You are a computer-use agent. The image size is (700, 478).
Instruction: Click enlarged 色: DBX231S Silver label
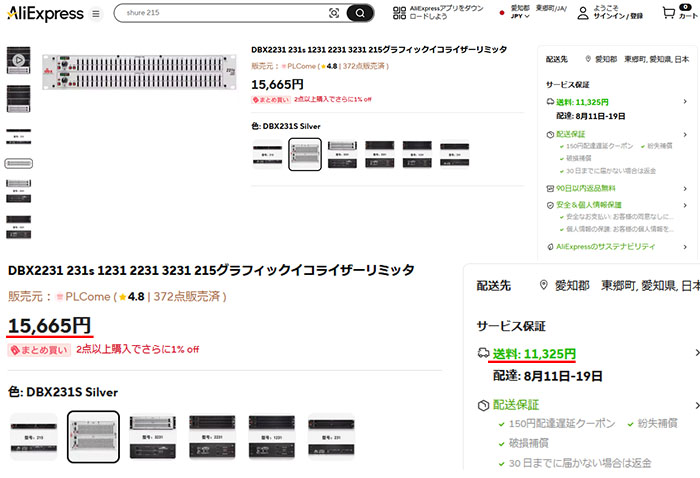(x=63, y=392)
